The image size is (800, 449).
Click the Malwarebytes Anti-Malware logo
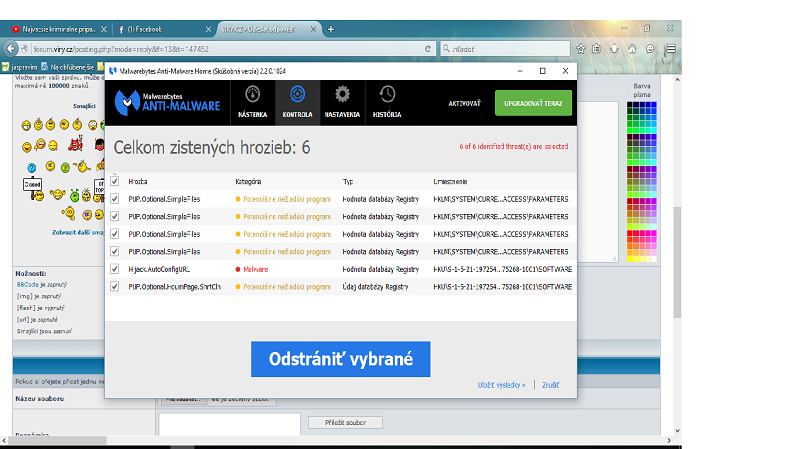coord(167,102)
